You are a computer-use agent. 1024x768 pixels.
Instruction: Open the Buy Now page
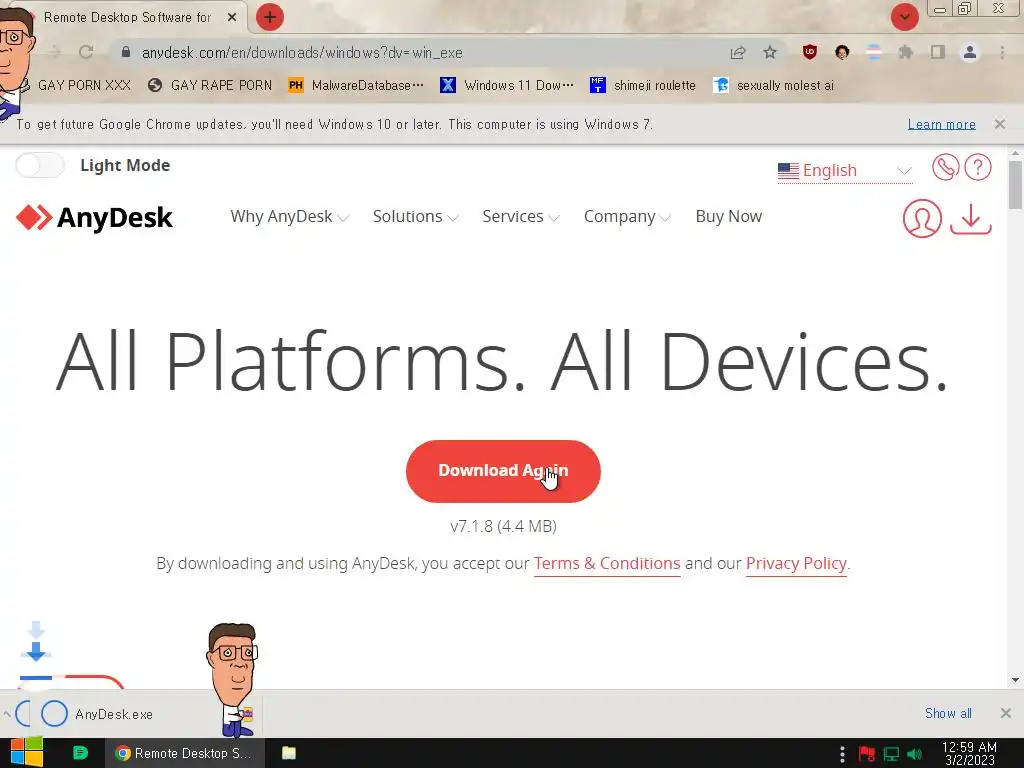729,216
